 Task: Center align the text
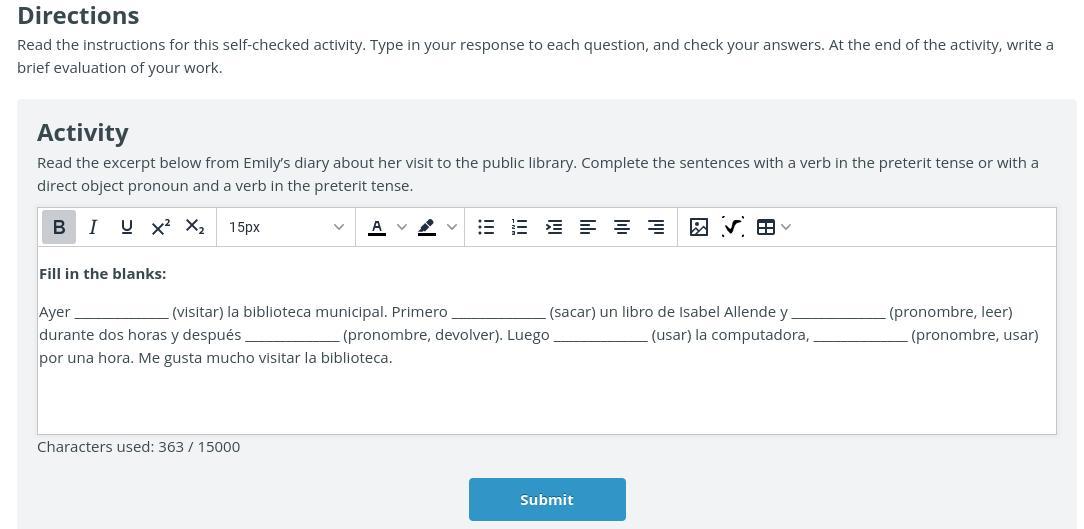pyautogui.click(x=622, y=227)
